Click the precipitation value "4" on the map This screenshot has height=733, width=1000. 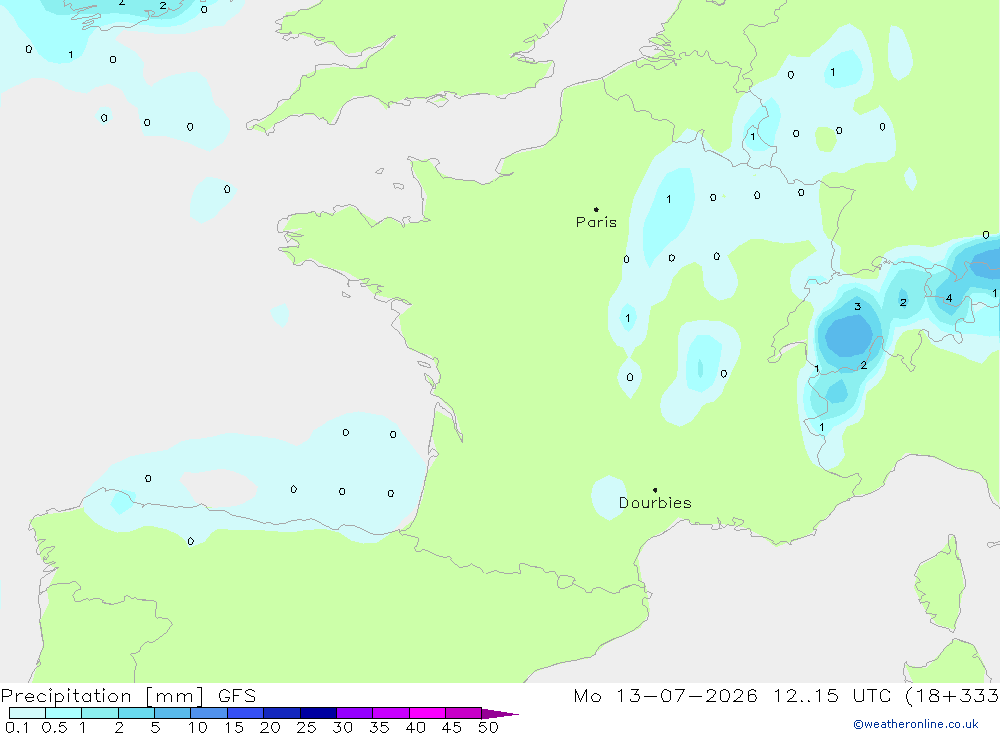coord(949,298)
